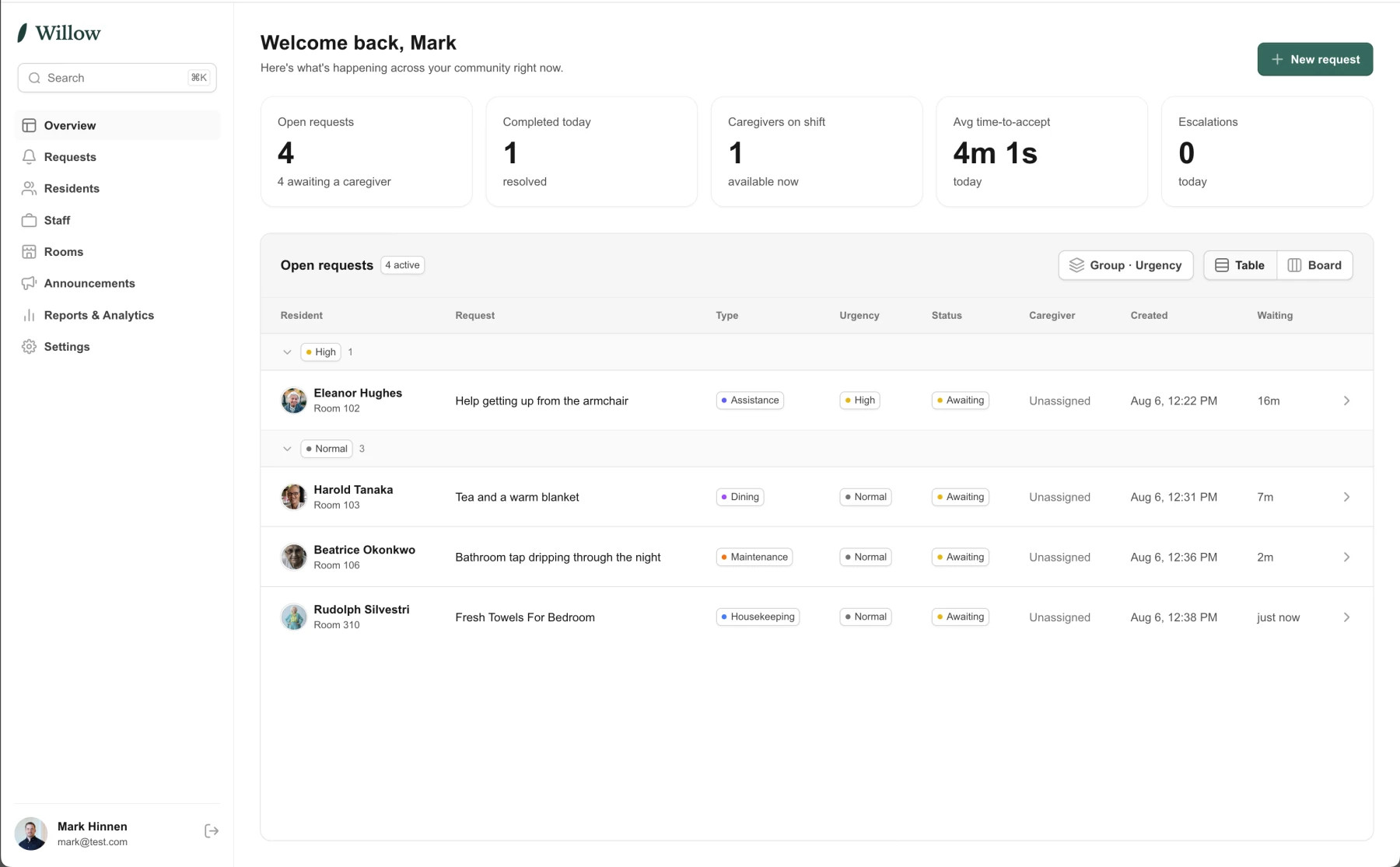
Task: Open Reports & Analytics in sidebar
Action: point(117,315)
